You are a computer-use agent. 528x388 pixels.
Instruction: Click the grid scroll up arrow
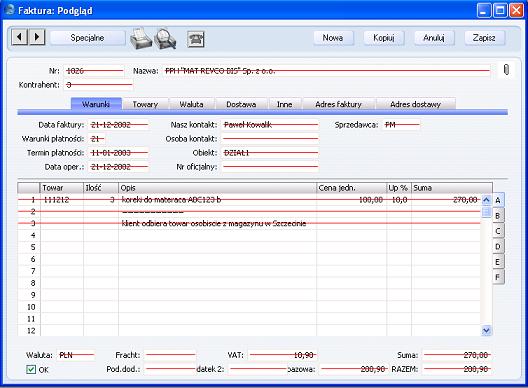click(486, 200)
